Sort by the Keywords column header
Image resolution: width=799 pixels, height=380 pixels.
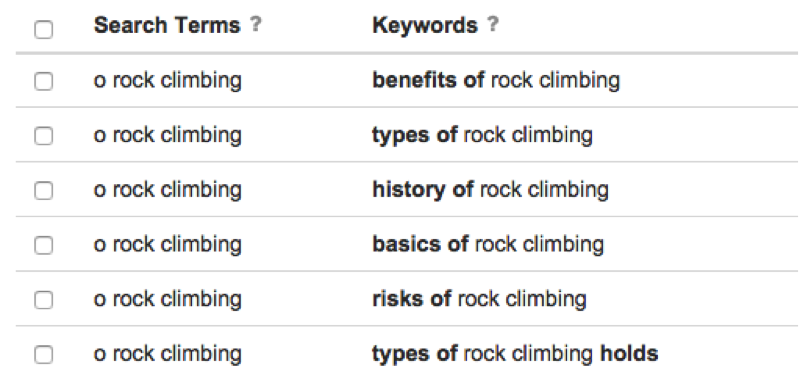click(425, 25)
